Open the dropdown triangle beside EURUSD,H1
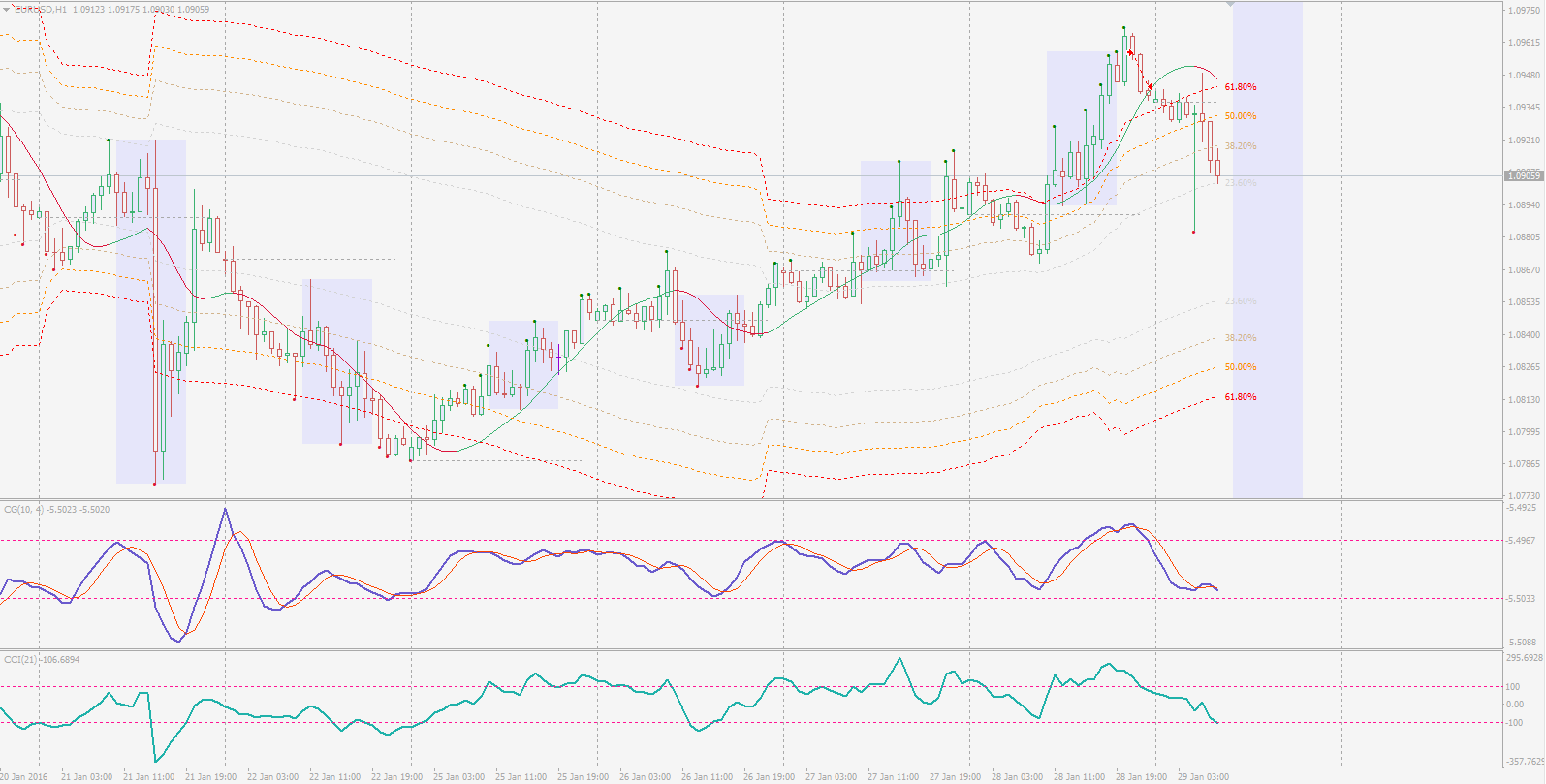The image size is (1546, 784). point(7,9)
